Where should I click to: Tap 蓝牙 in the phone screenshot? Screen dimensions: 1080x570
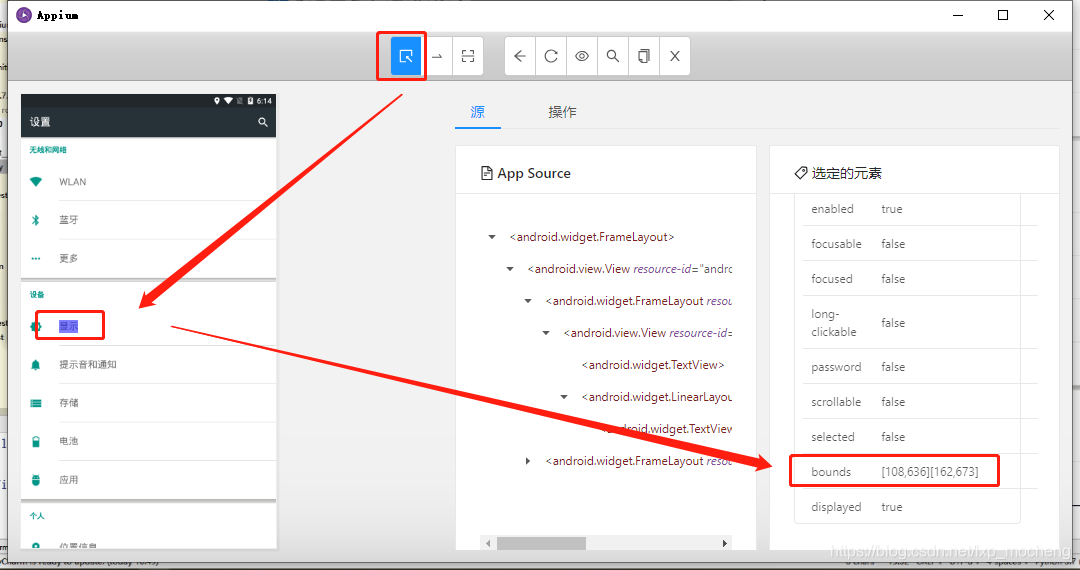[x=68, y=220]
